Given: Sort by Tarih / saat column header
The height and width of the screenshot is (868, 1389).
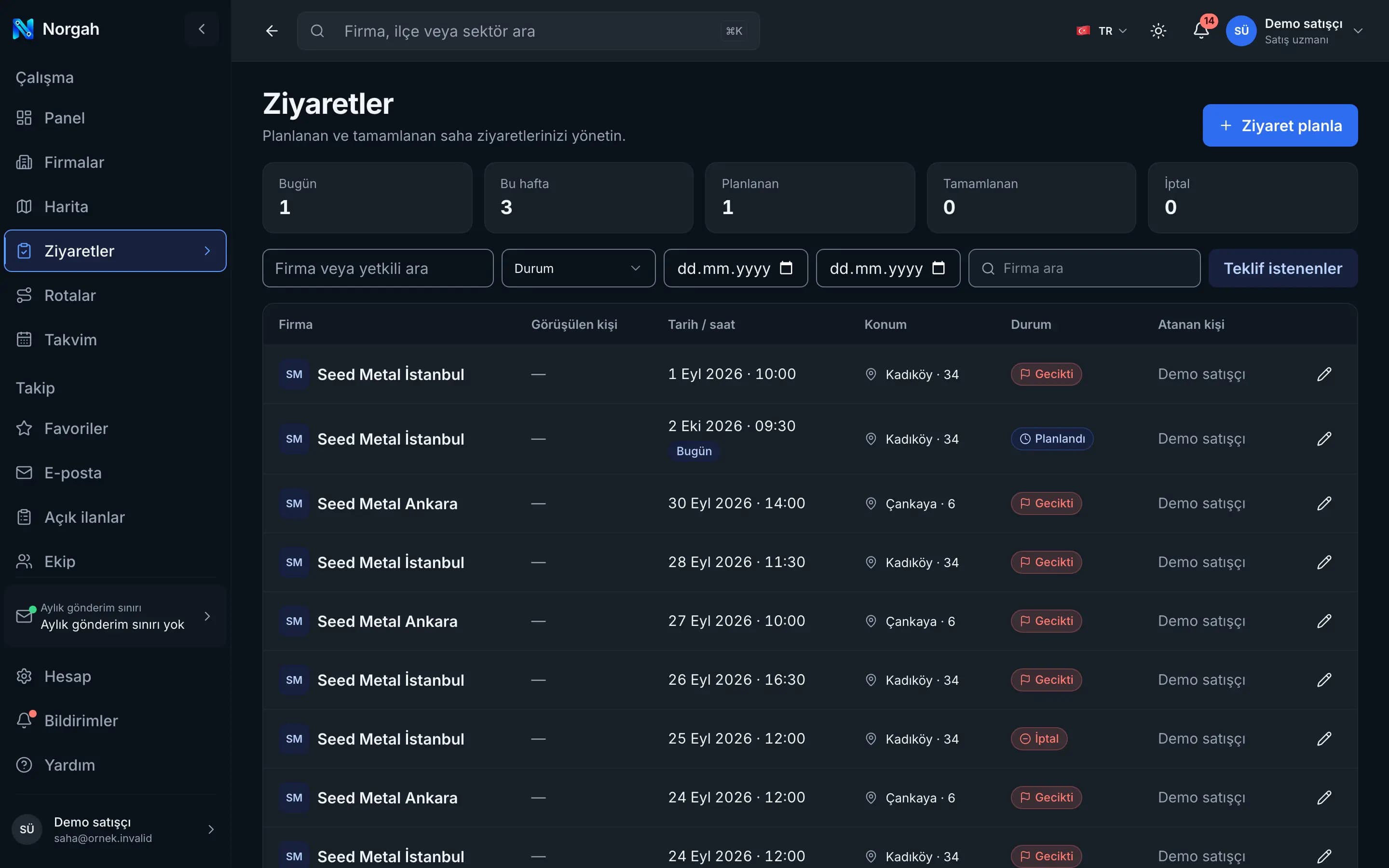Looking at the screenshot, I should (x=701, y=325).
